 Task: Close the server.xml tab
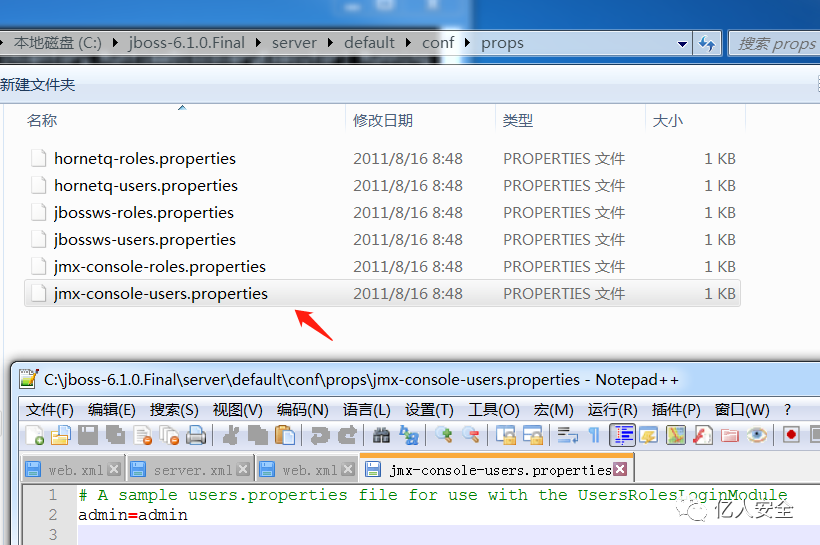pyautogui.click(x=243, y=470)
